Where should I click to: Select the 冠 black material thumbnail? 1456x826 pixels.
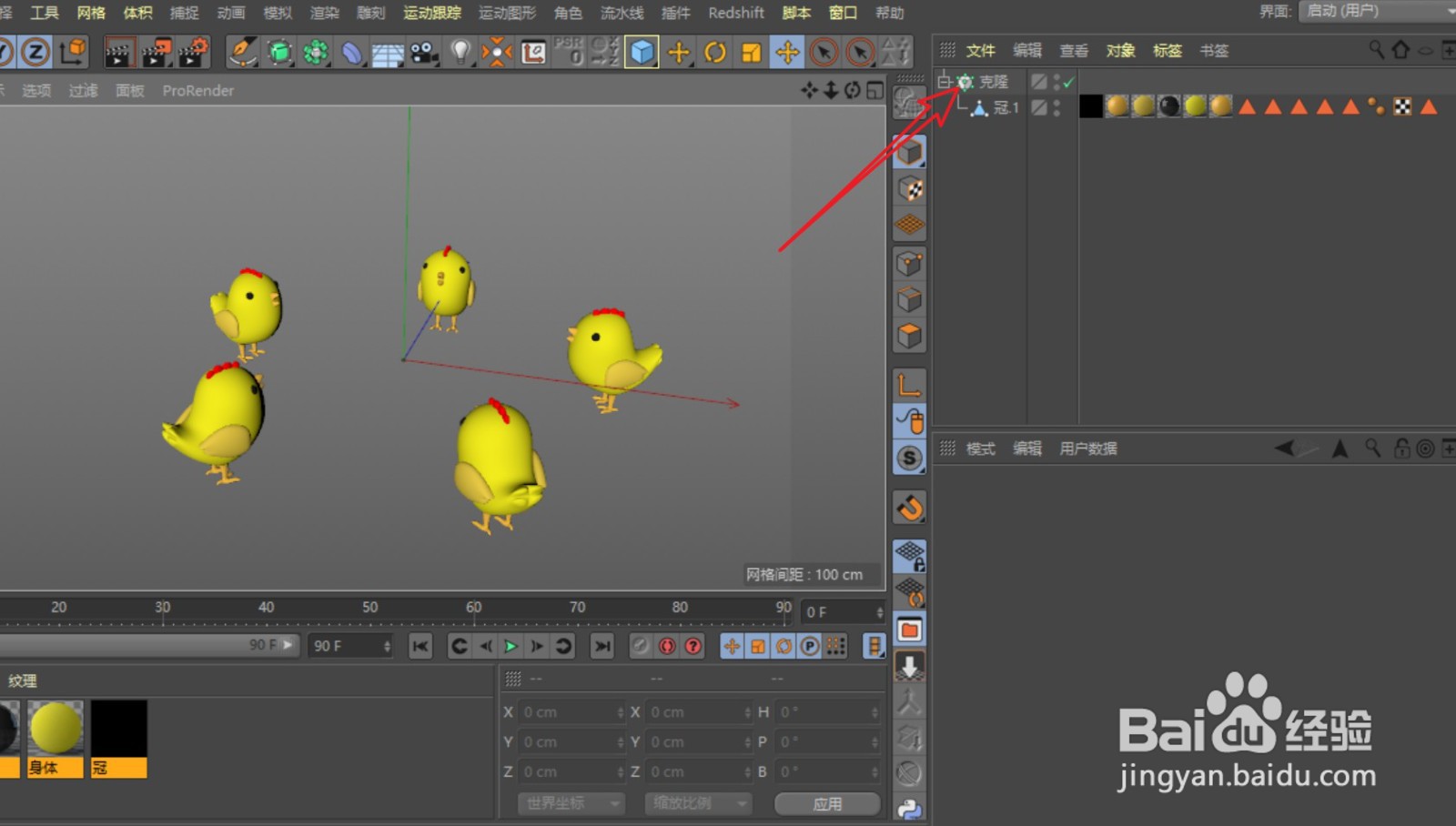coord(118,738)
